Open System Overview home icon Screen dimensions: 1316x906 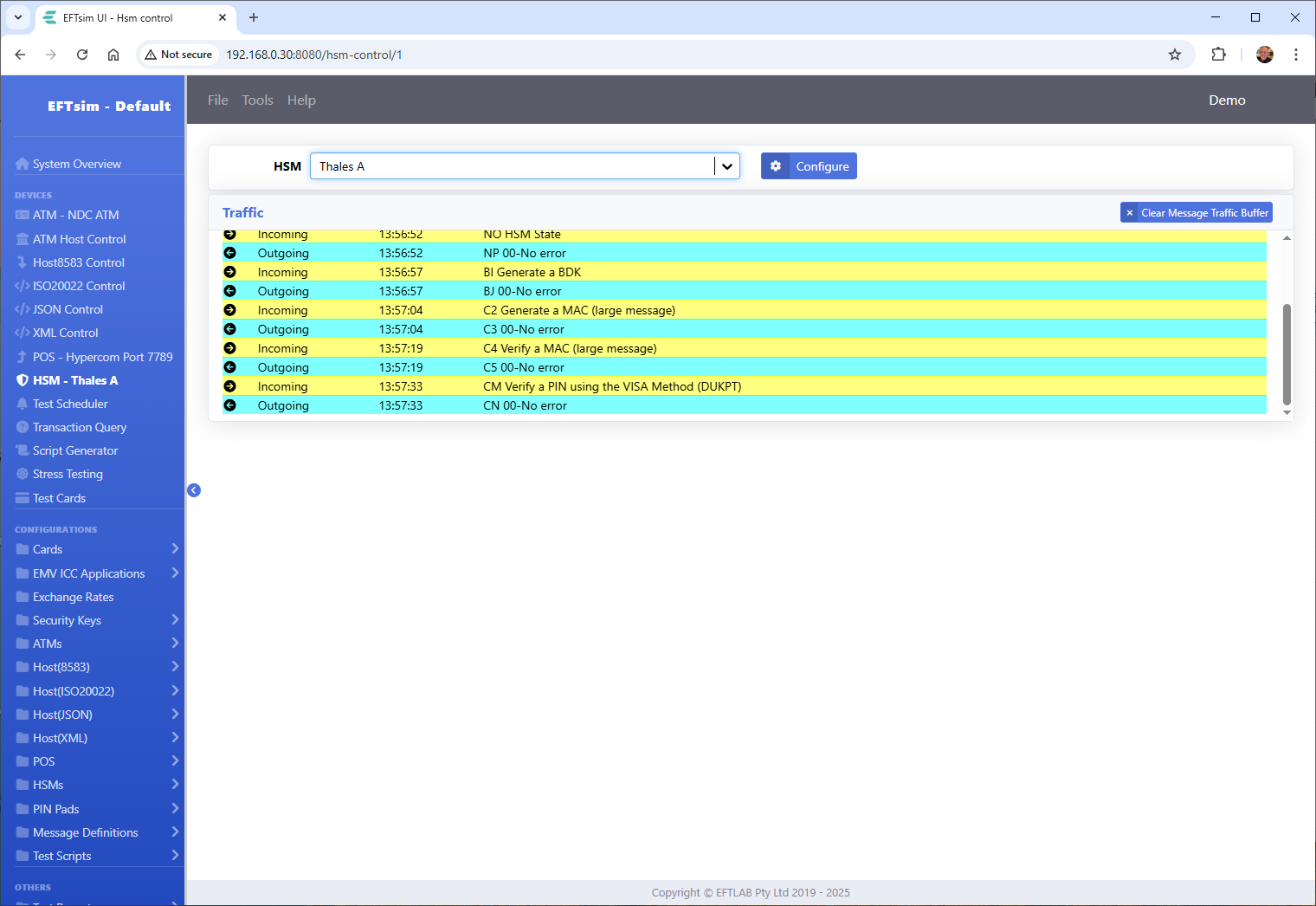click(23, 164)
